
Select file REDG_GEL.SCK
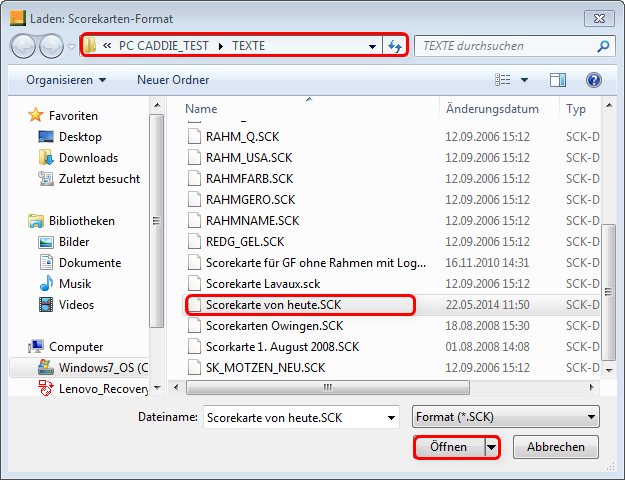[x=245, y=242]
